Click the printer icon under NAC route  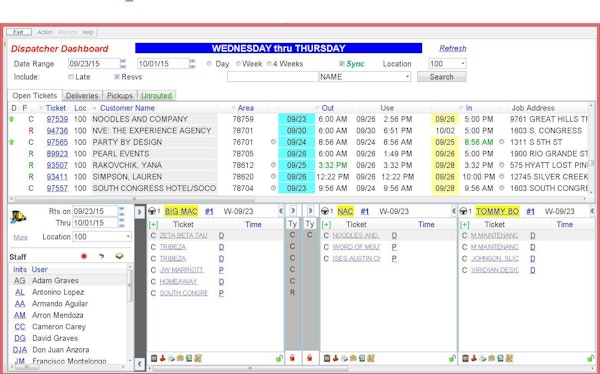pos(344,358)
